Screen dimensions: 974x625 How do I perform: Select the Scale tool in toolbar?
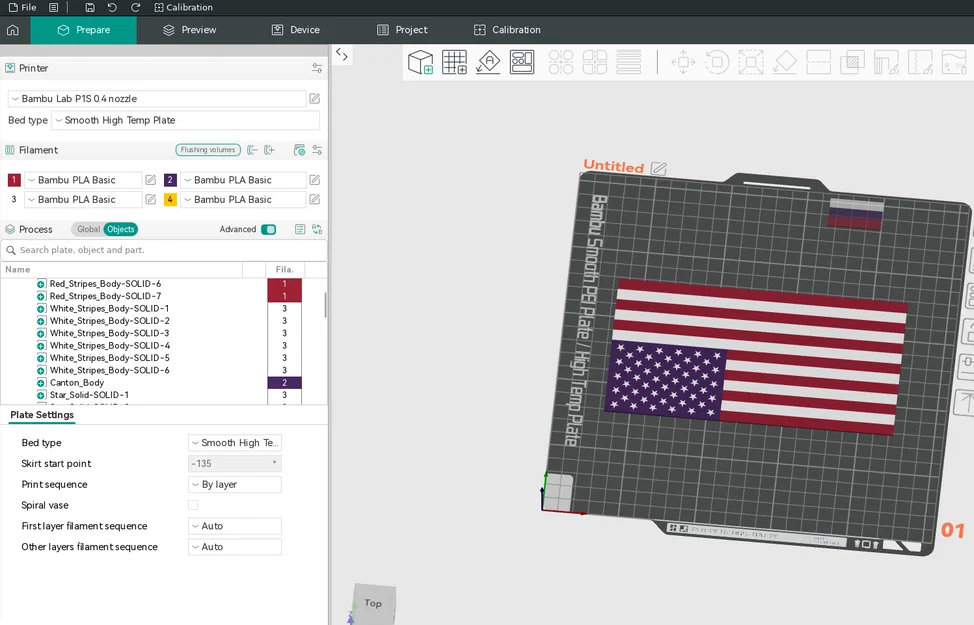tap(751, 62)
